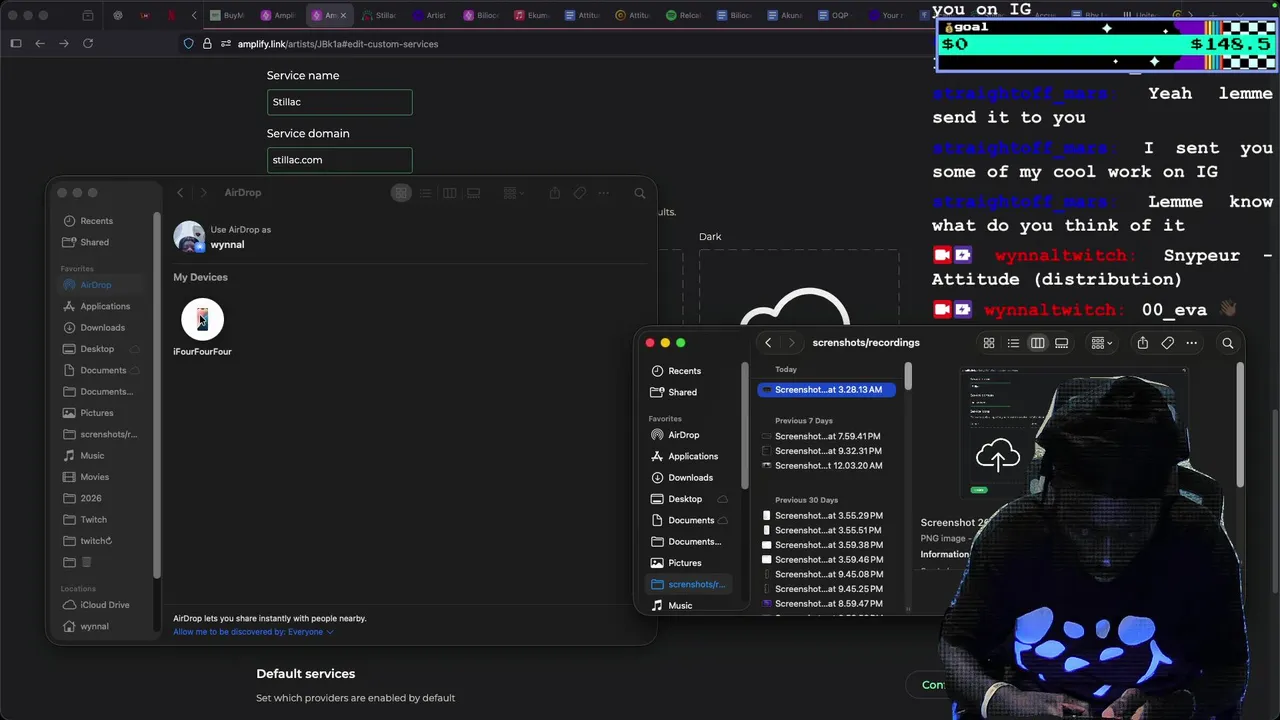Viewport: 1280px width, 720px height.
Task: Open 'Allow me to be discovered by: Everyone' dropdown
Action: pos(253,632)
